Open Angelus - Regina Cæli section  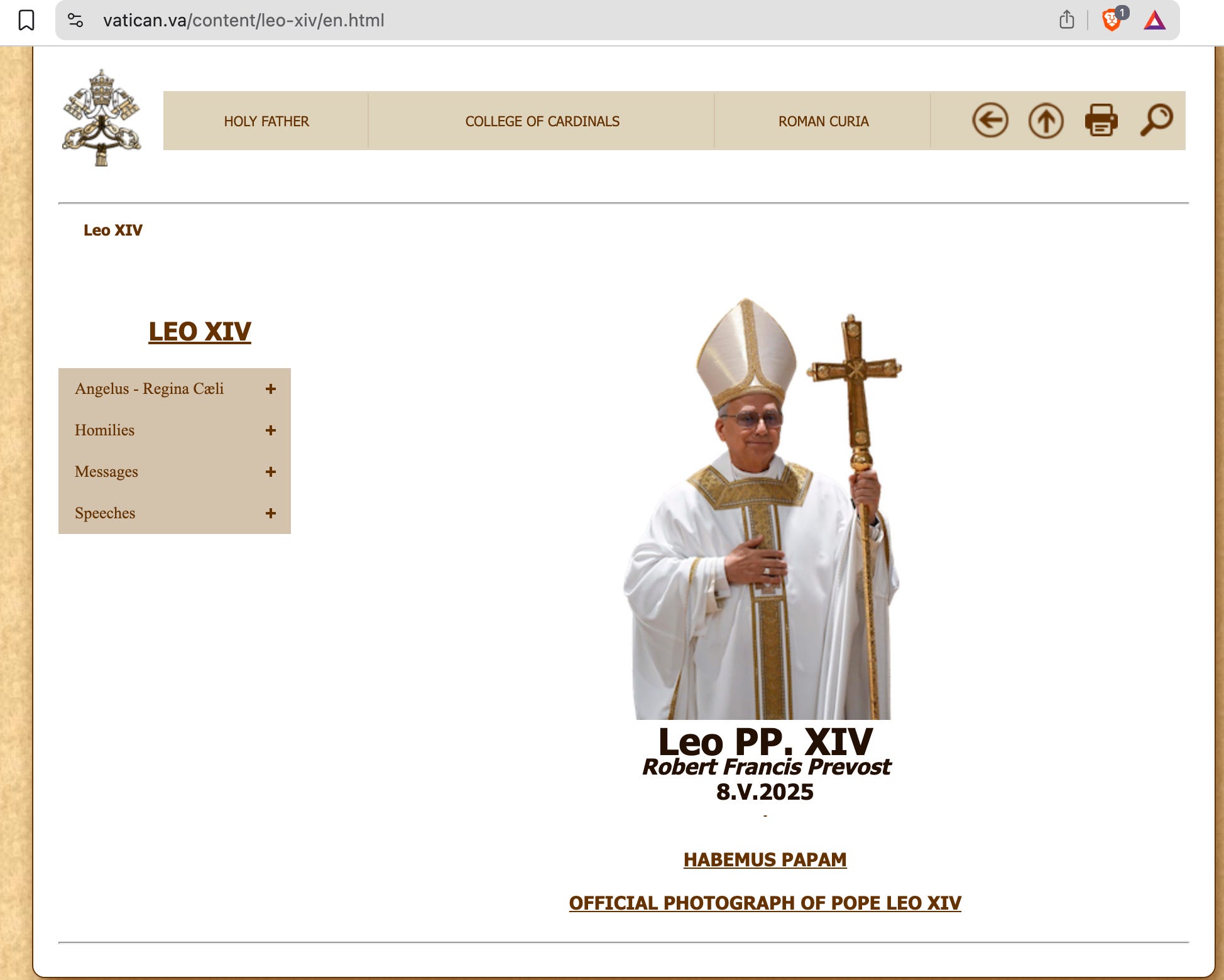coord(149,389)
